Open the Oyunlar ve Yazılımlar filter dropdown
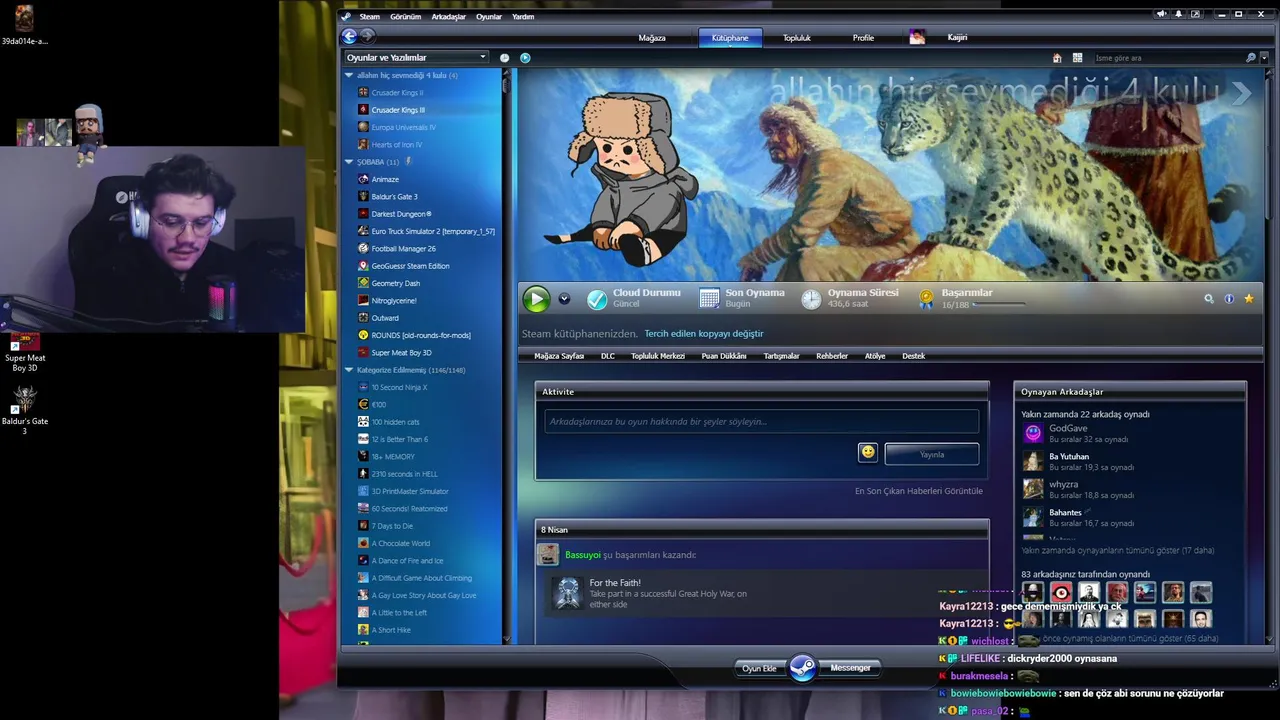This screenshot has width=1280, height=720. pyautogui.click(x=416, y=57)
